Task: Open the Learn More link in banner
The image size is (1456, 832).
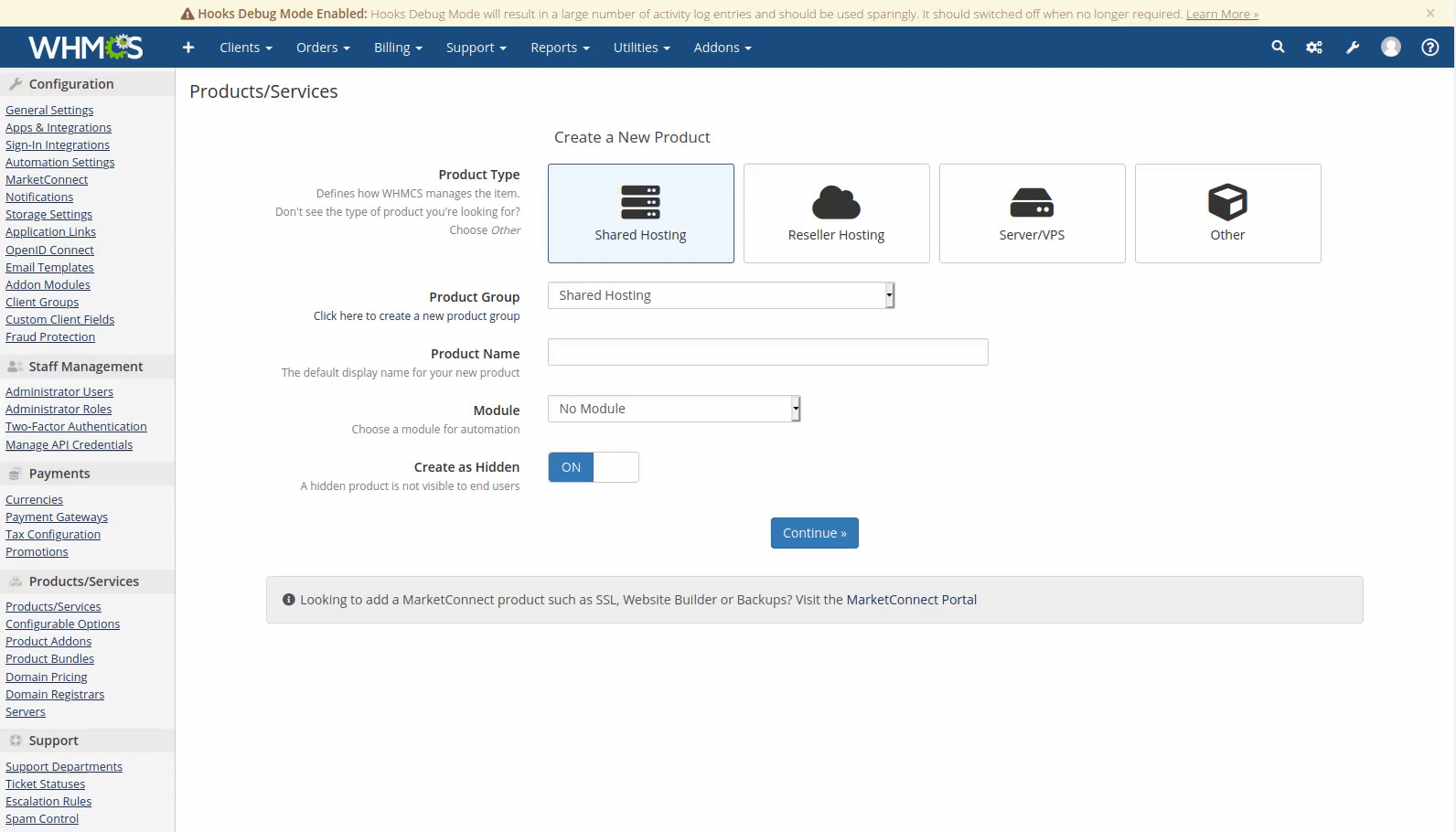Action: coord(1222,14)
